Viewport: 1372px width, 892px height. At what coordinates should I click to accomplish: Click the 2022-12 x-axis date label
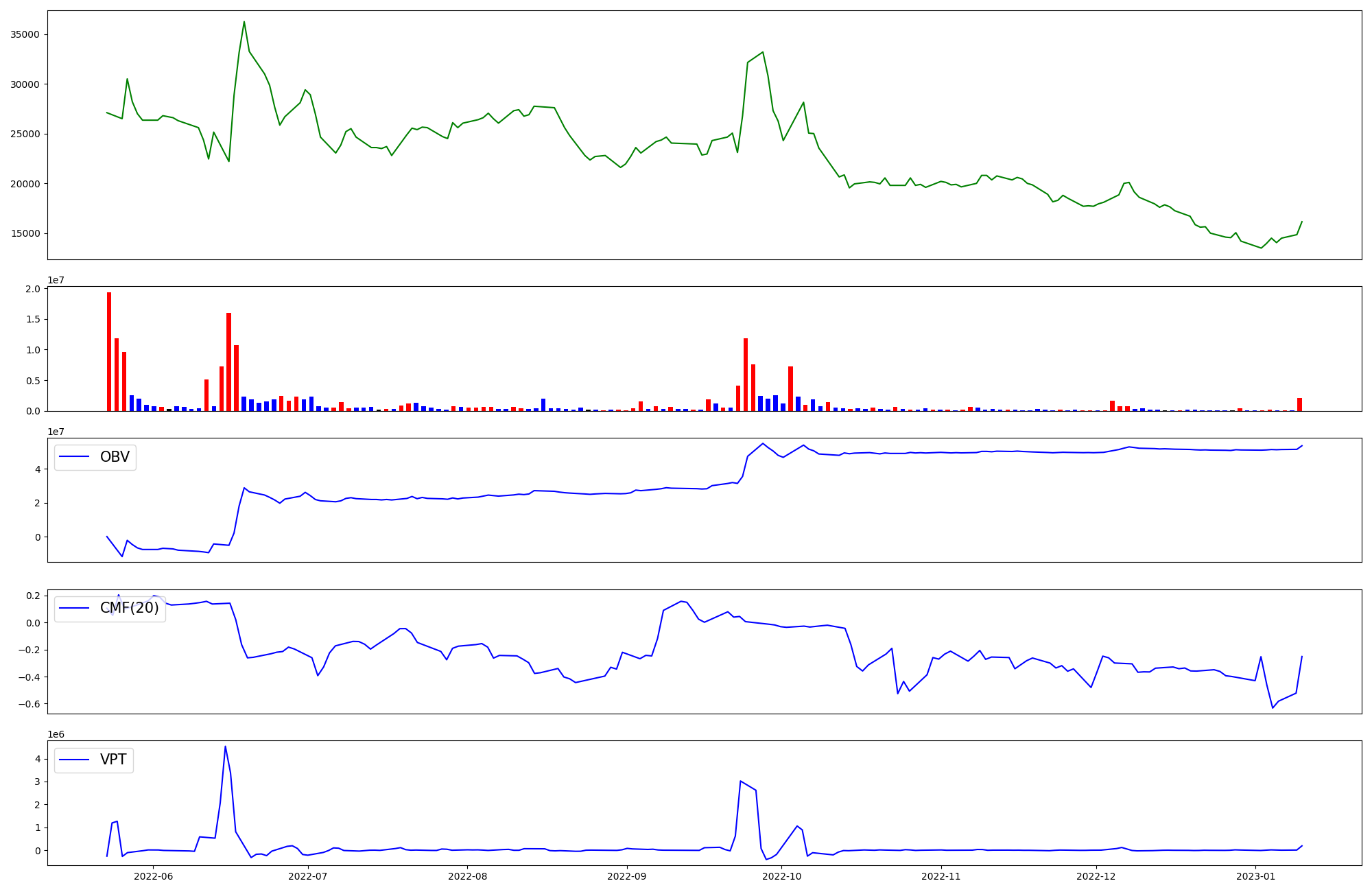[x=1096, y=876]
